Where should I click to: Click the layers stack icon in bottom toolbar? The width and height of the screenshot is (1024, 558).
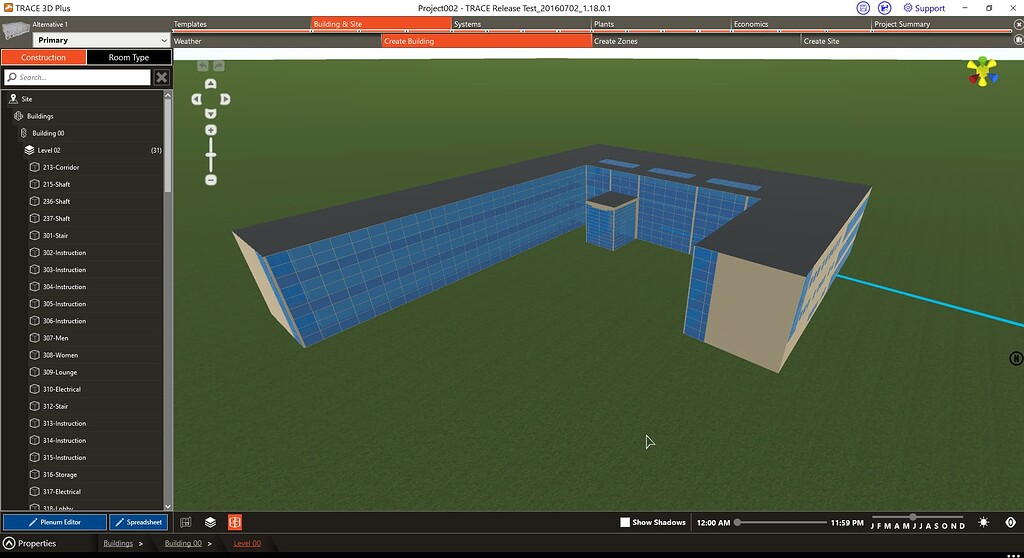[210, 522]
